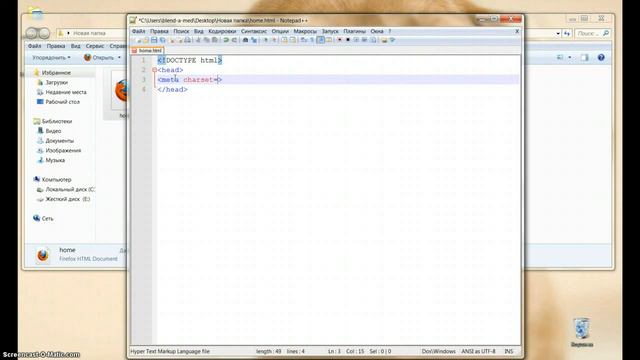640x360 pixels.
Task: Paste clipboard using the Paste toolbar icon
Action: [x=214, y=40]
